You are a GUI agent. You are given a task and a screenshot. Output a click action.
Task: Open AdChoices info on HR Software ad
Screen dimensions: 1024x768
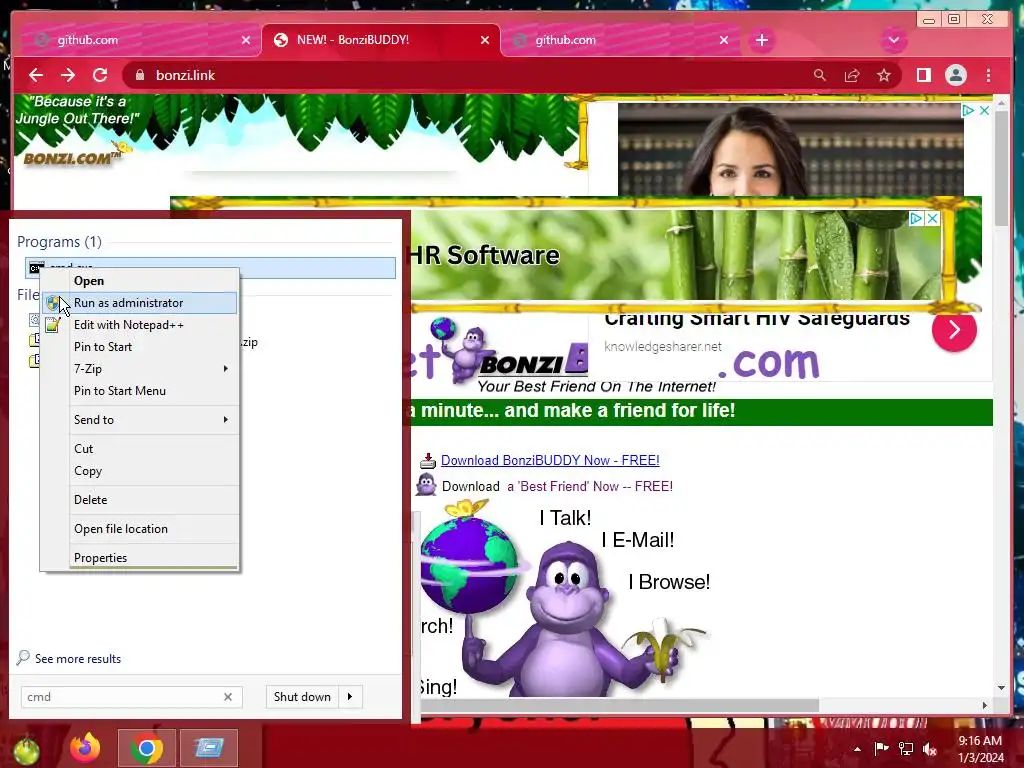[917, 219]
